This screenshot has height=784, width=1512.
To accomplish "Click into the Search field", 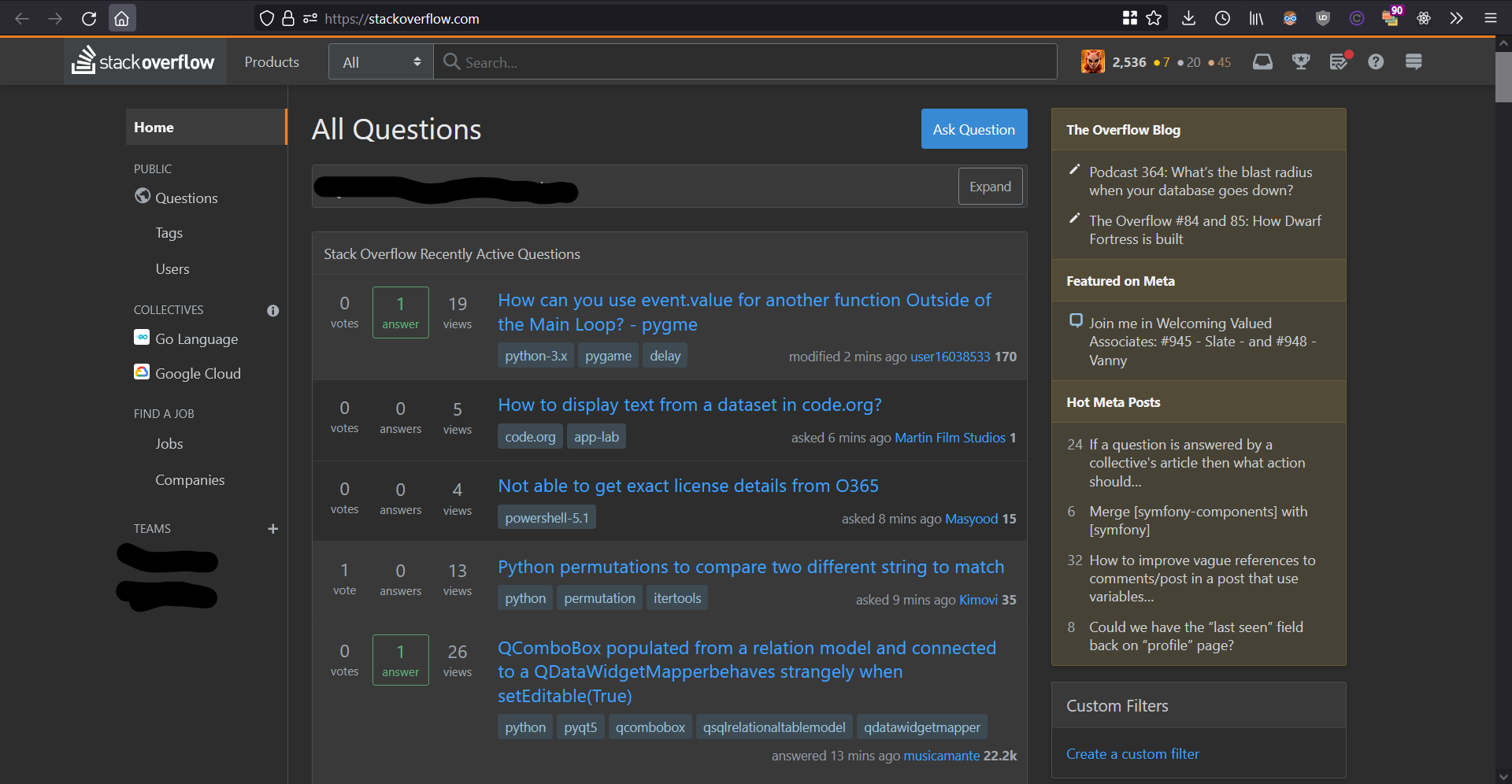I will (745, 61).
